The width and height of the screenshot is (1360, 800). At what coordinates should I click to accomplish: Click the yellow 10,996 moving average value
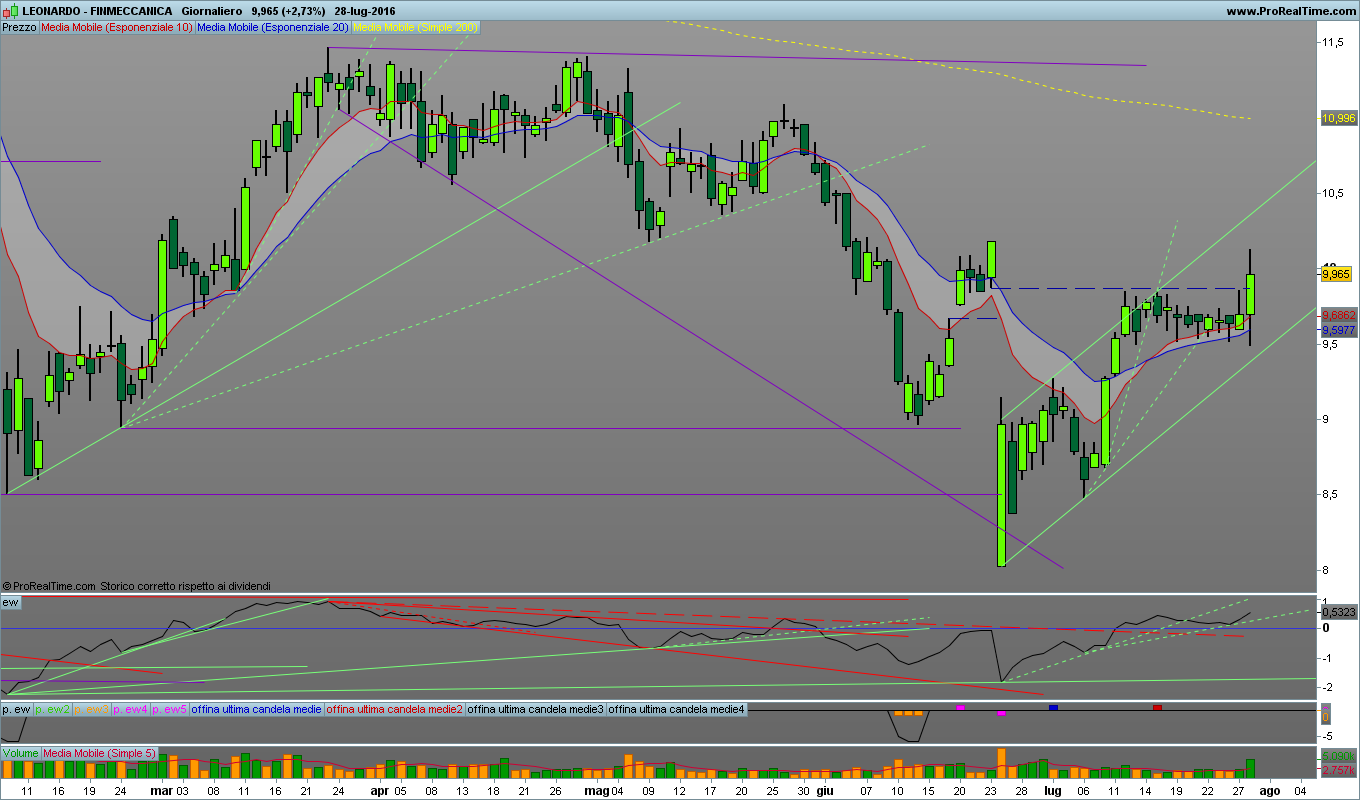[x=1338, y=118]
